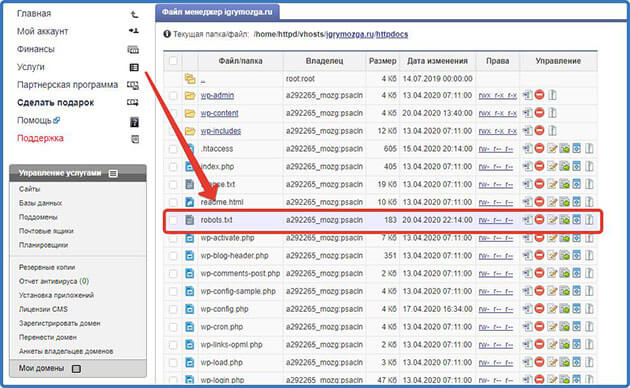Click the green-arrow icon for wp-blog-header.php

click(x=565, y=255)
